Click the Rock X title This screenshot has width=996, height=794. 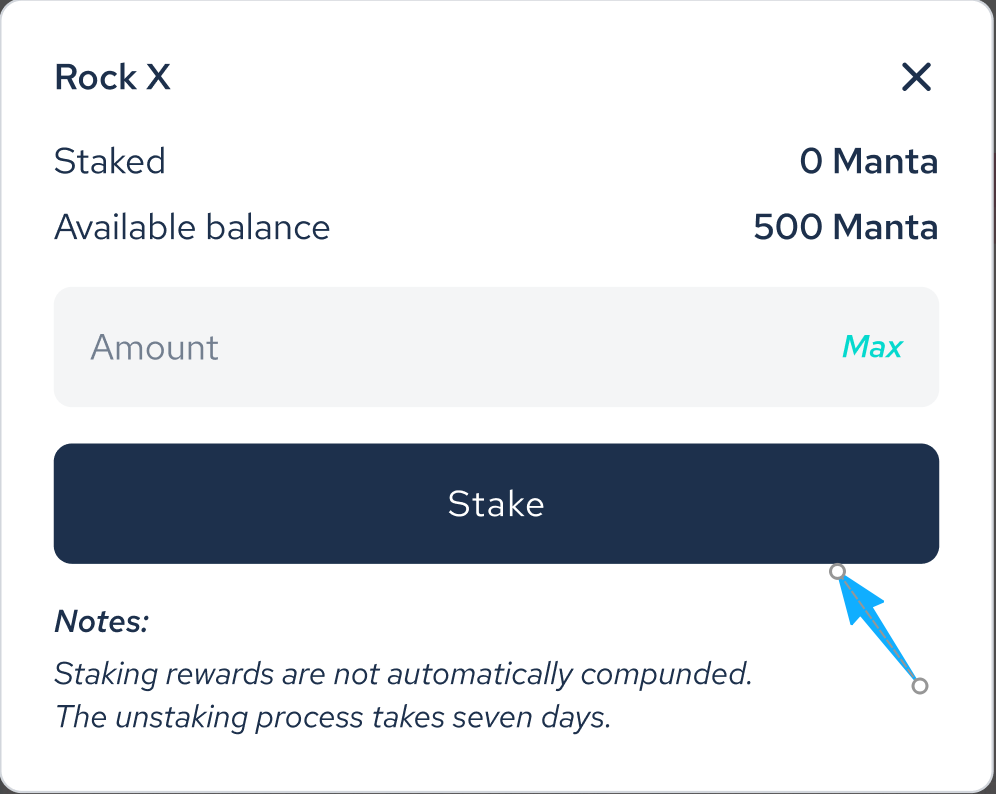tap(112, 77)
